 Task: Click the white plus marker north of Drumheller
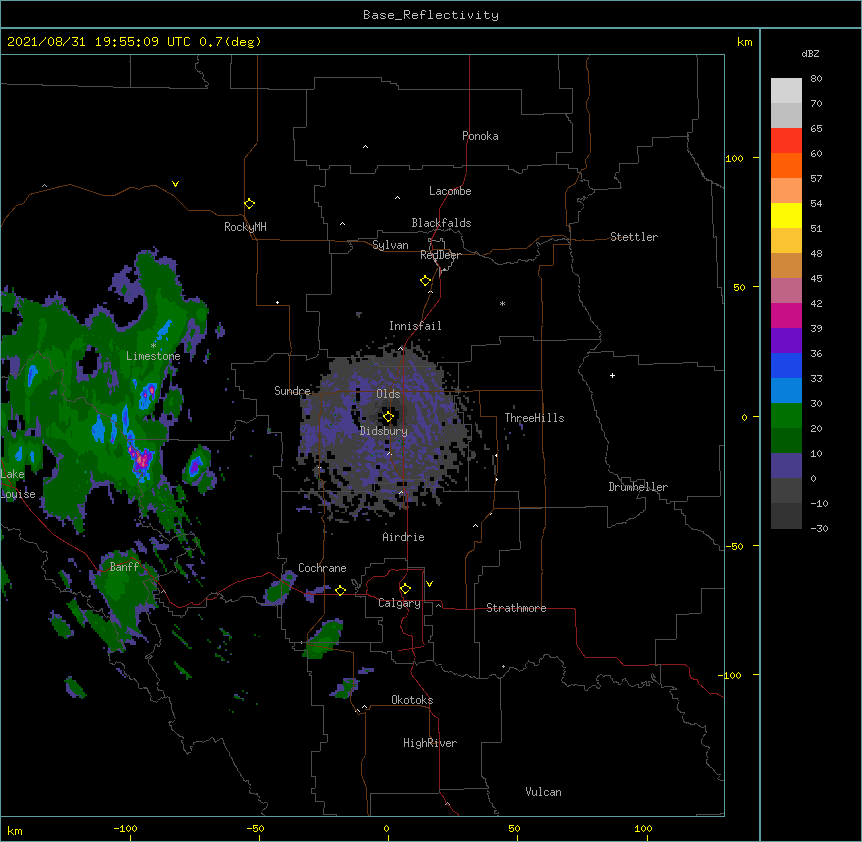click(612, 375)
